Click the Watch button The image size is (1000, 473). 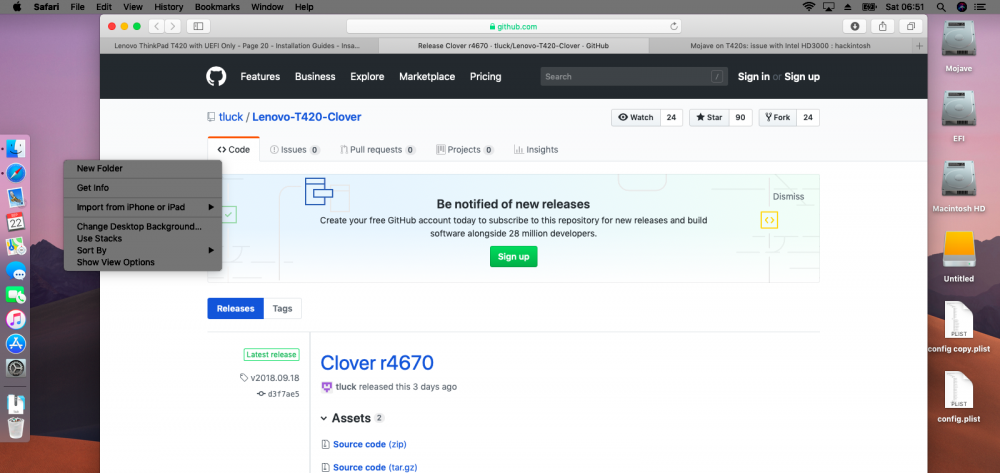coord(636,117)
